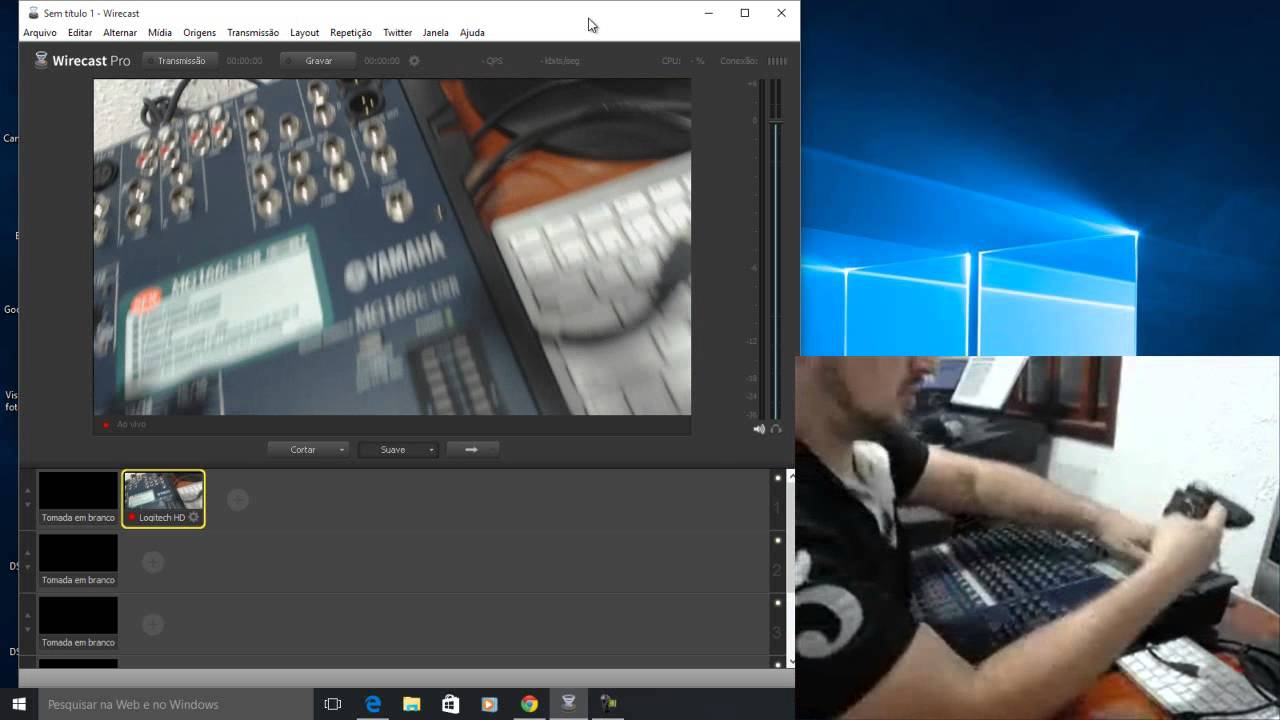
Task: Open the Origens menu
Action: [x=200, y=33]
